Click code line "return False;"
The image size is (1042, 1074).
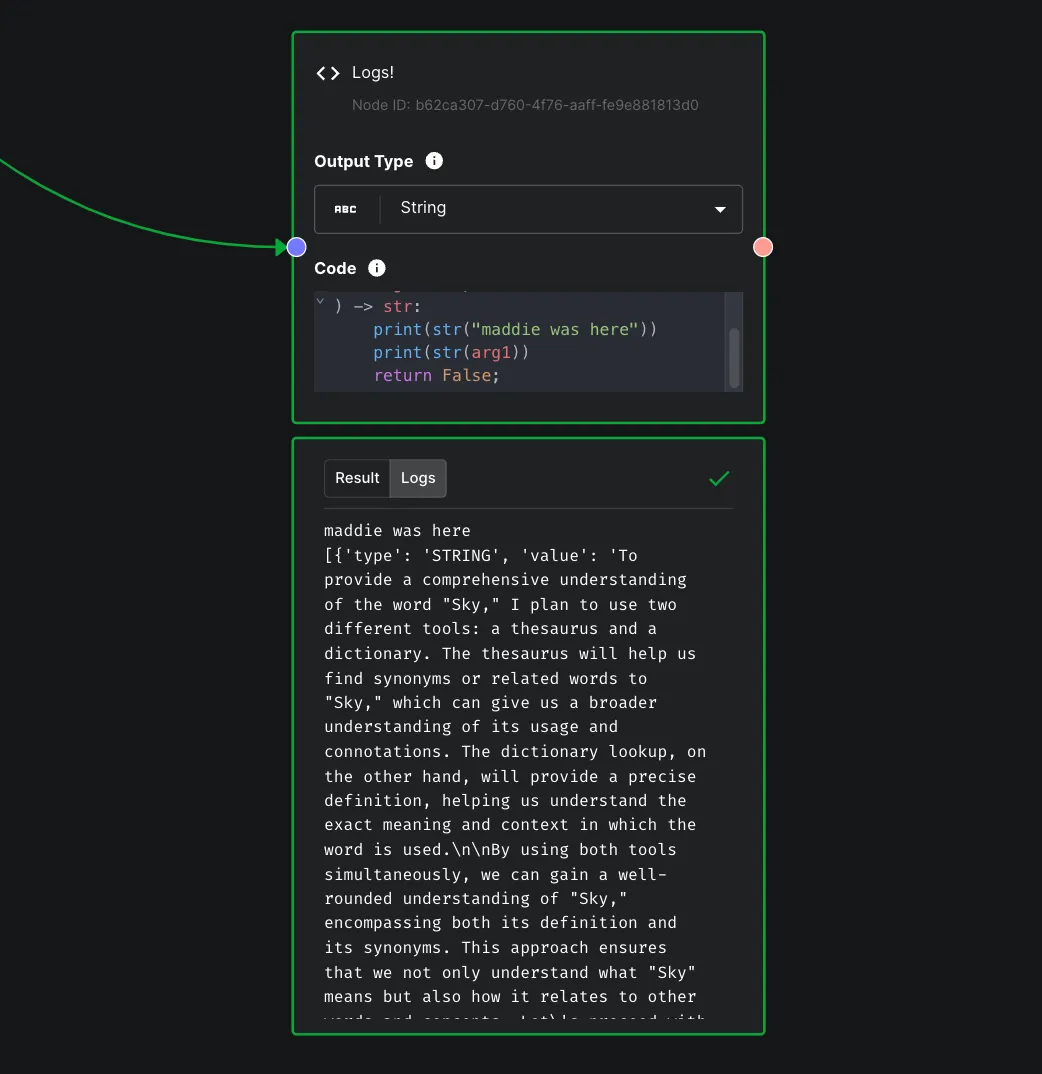pyautogui.click(x=436, y=375)
